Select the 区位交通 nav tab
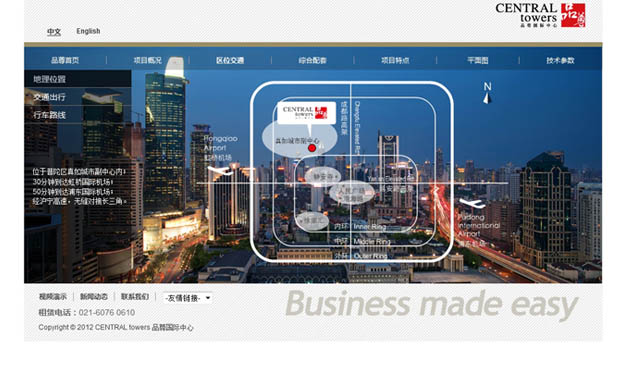The width and height of the screenshot is (625, 387). click(230, 61)
